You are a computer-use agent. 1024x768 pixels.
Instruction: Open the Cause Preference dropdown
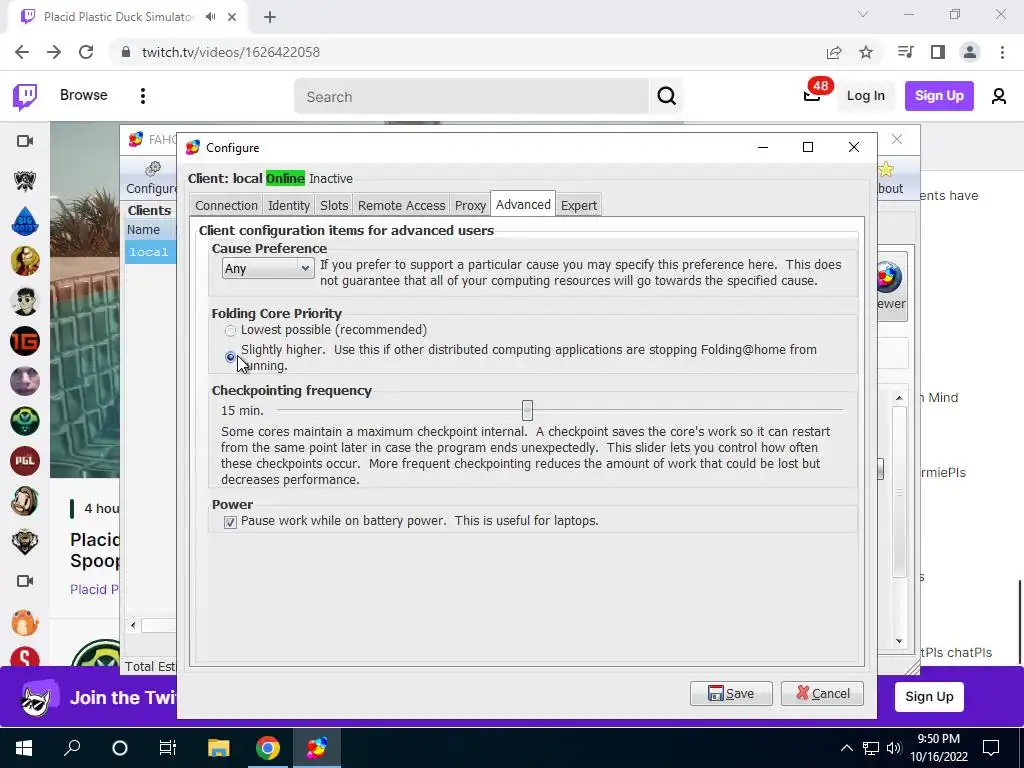coord(268,268)
